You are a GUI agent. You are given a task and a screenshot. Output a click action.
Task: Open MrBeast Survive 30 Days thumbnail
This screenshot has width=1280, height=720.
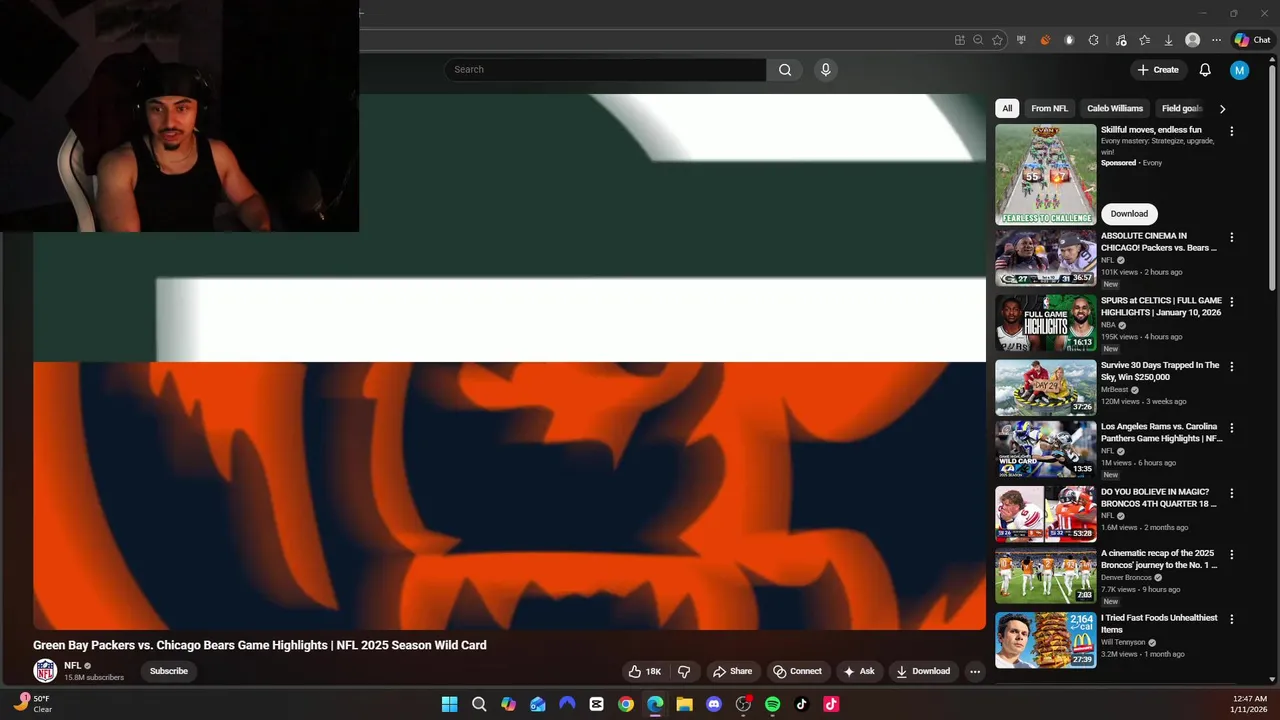click(x=1045, y=388)
